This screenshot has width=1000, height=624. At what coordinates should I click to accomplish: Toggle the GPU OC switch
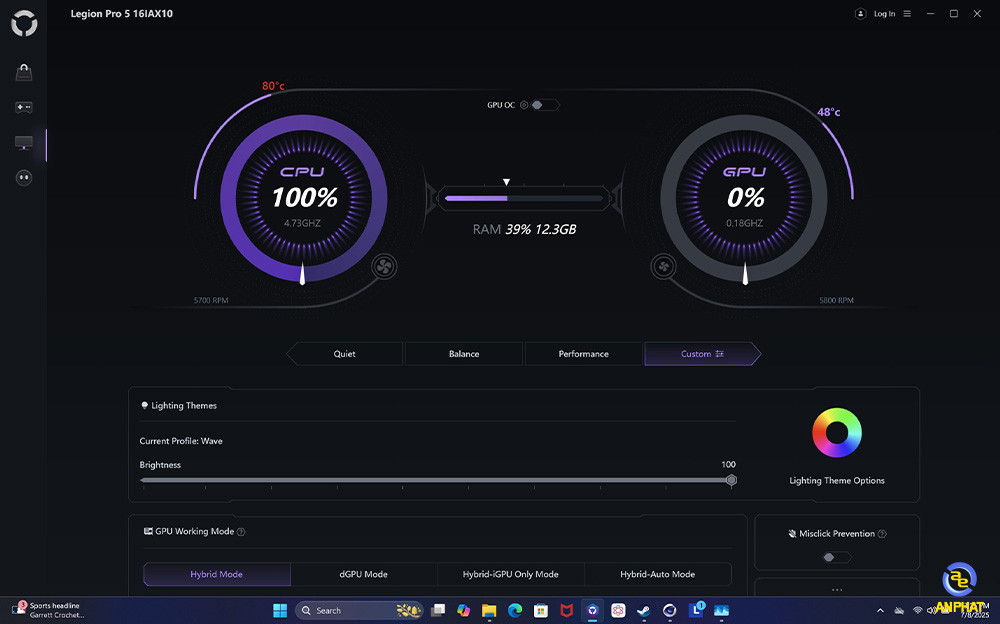pos(545,105)
